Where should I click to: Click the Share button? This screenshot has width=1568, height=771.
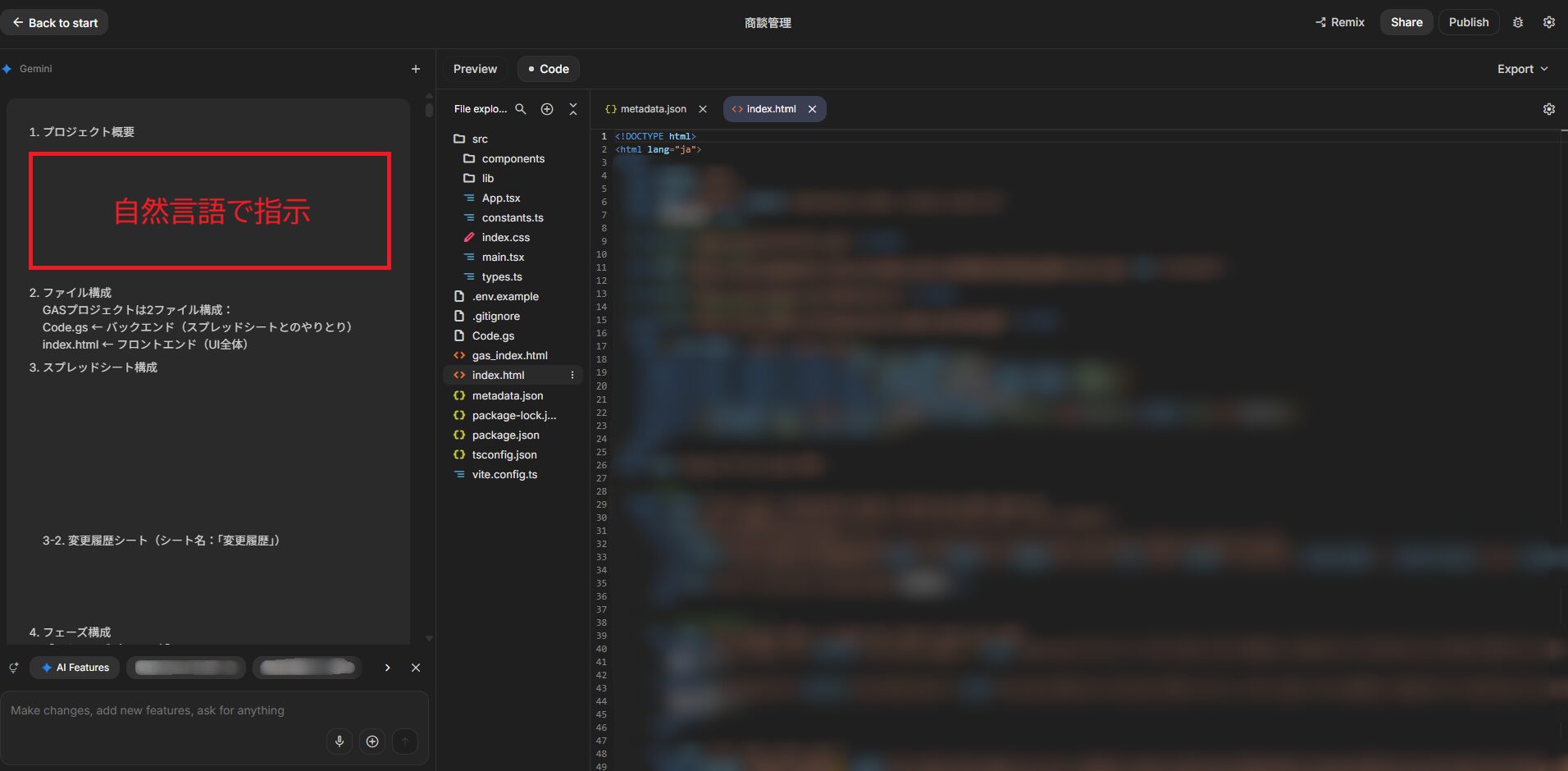(x=1406, y=22)
